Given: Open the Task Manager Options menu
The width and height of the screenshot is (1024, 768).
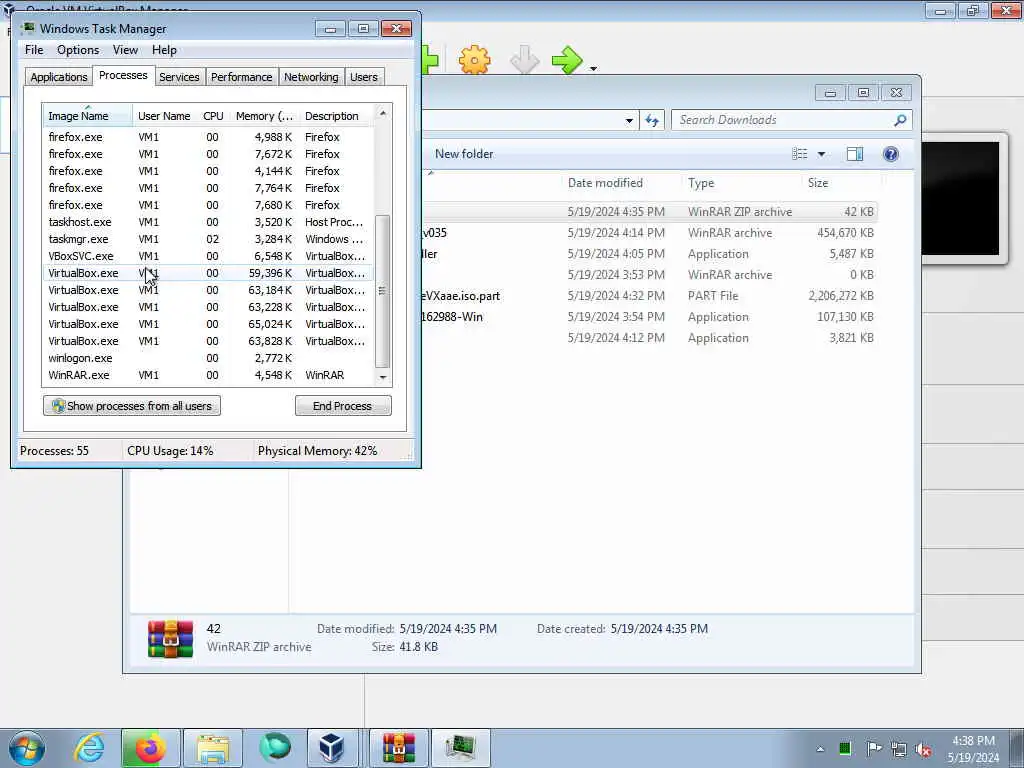Looking at the screenshot, I should pyautogui.click(x=78, y=50).
